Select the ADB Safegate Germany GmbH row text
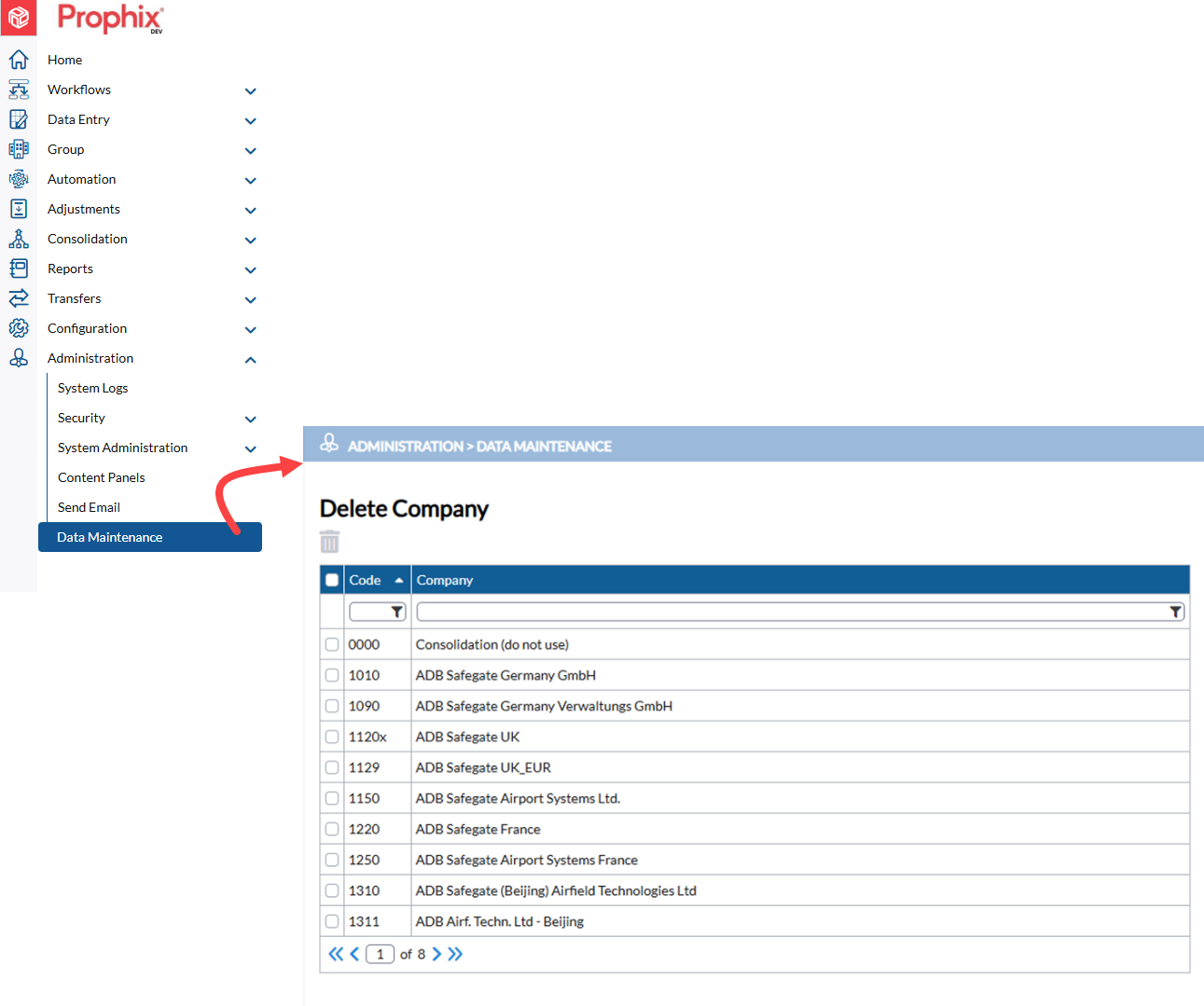The image size is (1204, 1006). pyautogui.click(x=505, y=675)
